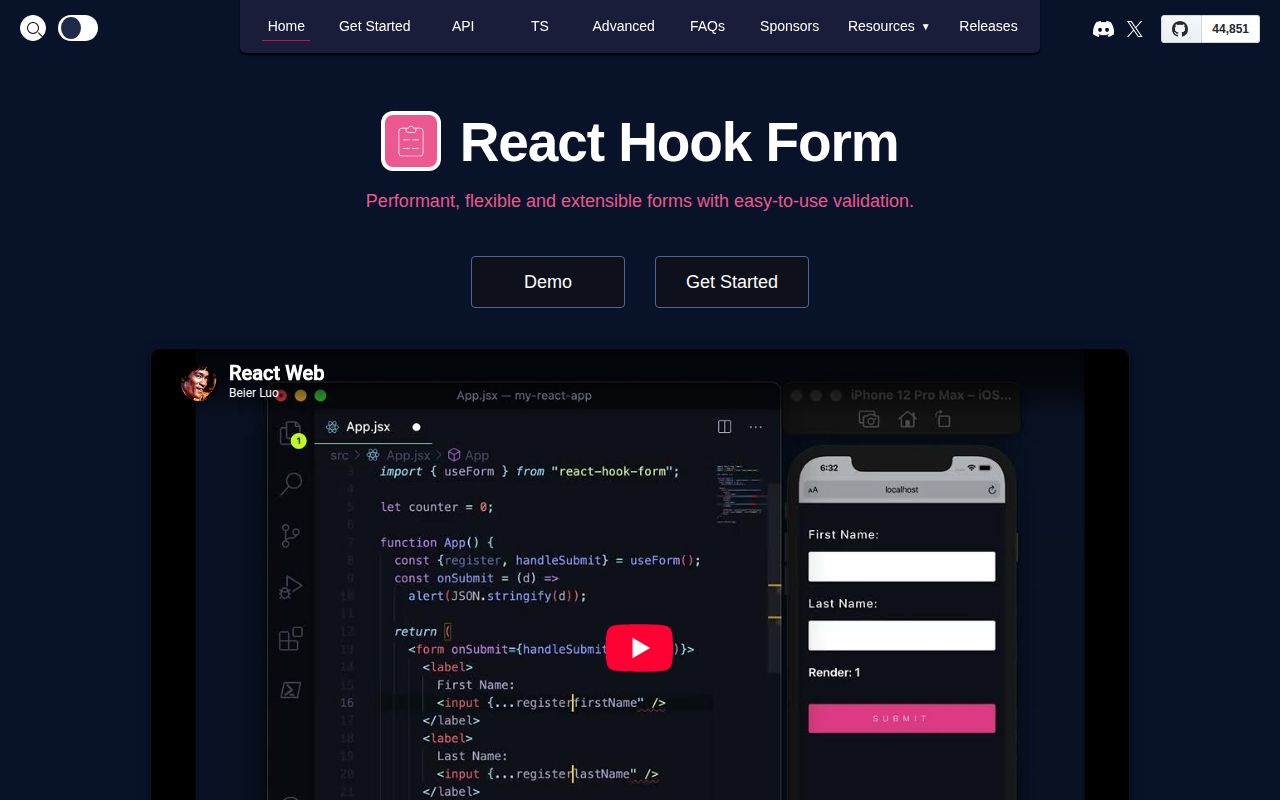This screenshot has width=1280, height=800.
Task: Click the localhost address bar in phone
Action: click(x=902, y=490)
